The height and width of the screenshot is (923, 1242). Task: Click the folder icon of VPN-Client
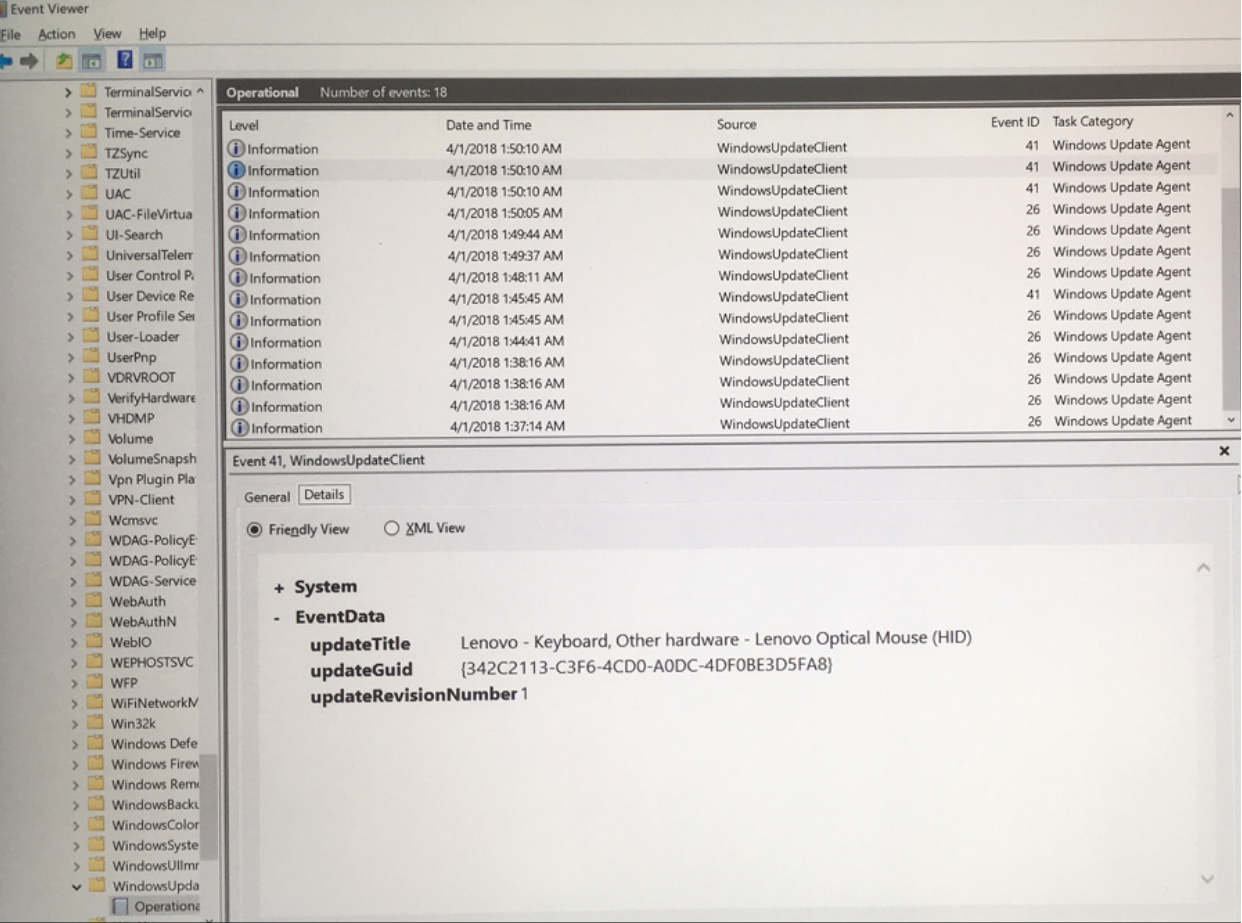coord(95,499)
